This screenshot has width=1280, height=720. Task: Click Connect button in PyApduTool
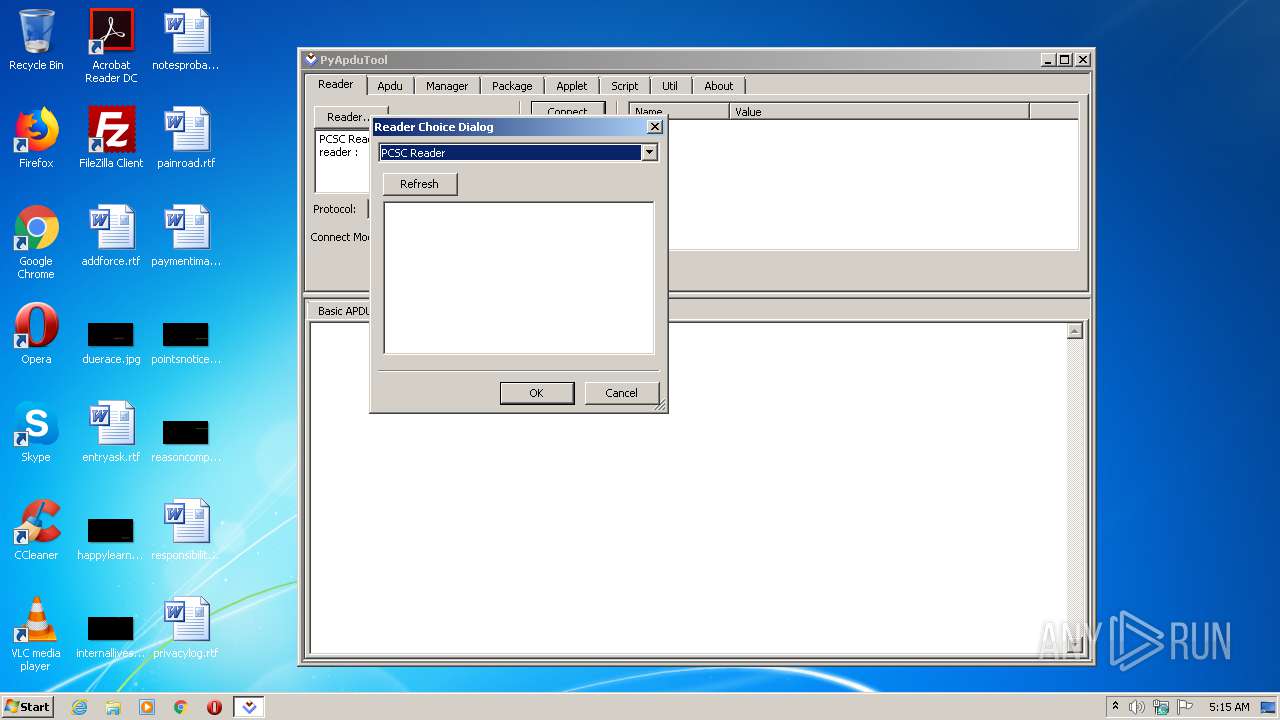[567, 111]
